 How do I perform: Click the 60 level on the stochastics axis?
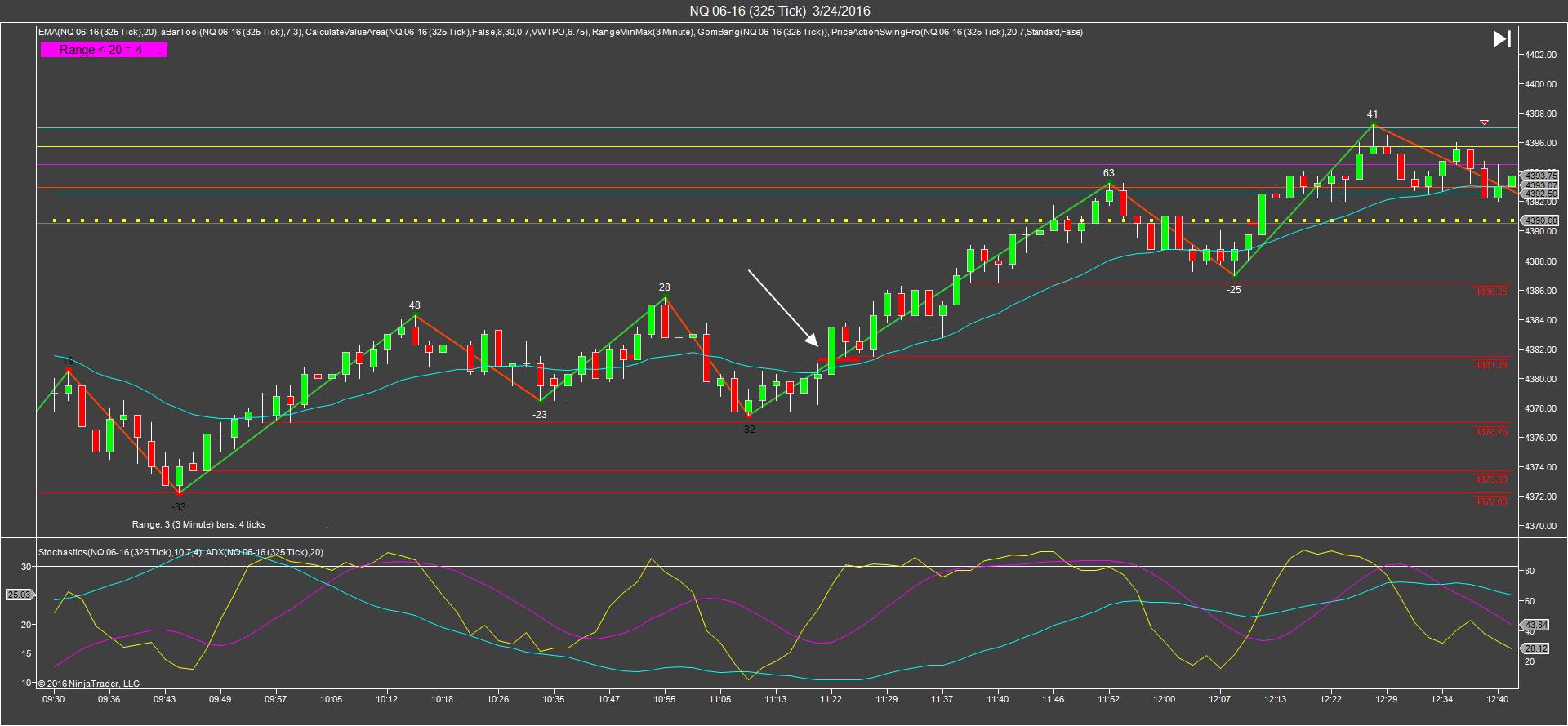(x=1529, y=601)
